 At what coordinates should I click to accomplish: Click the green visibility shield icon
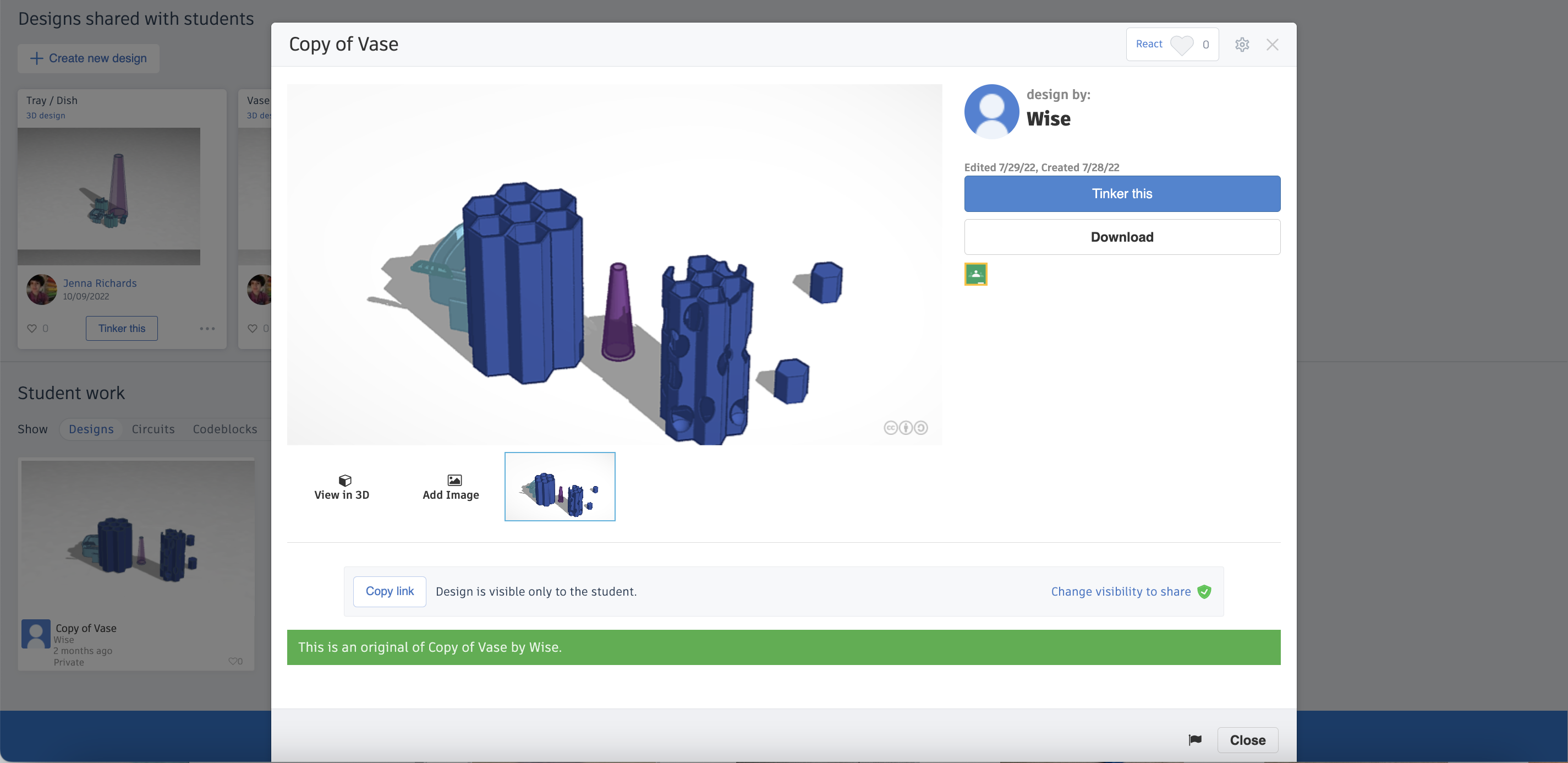[x=1204, y=591]
